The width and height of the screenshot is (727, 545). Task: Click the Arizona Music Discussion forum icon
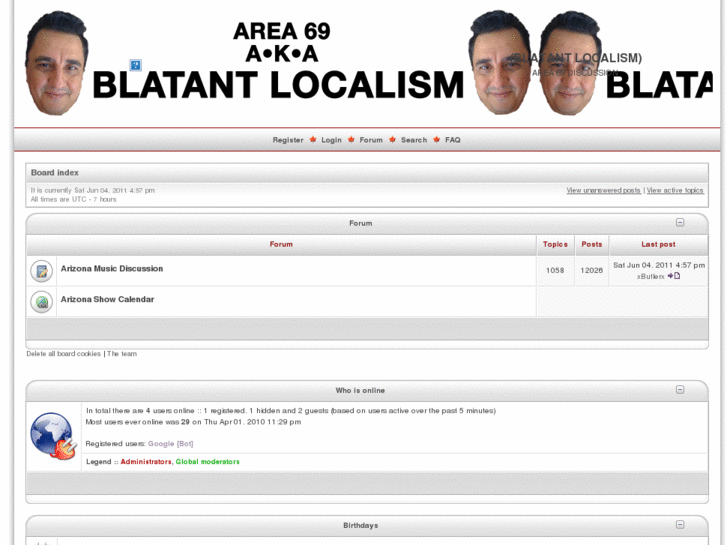[42, 271]
